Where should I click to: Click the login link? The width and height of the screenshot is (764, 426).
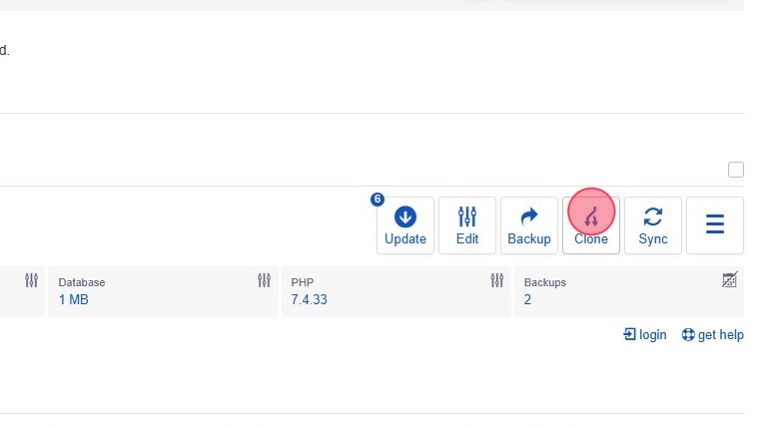pos(645,335)
